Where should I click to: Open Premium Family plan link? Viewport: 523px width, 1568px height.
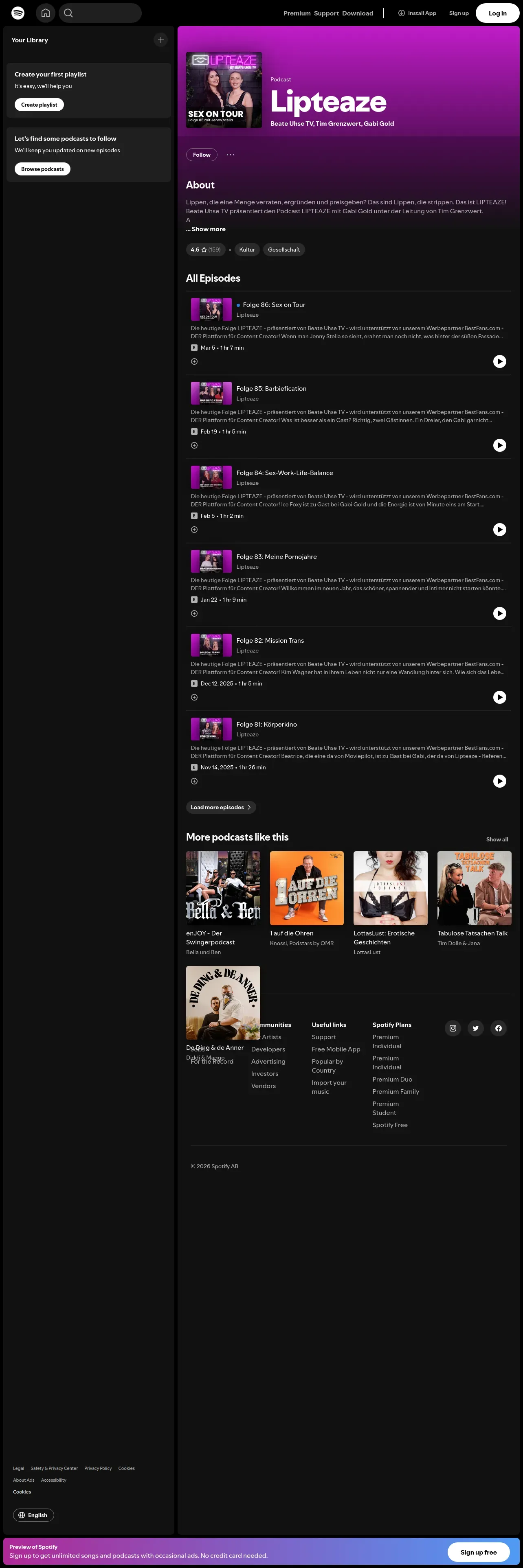pyautogui.click(x=396, y=1092)
